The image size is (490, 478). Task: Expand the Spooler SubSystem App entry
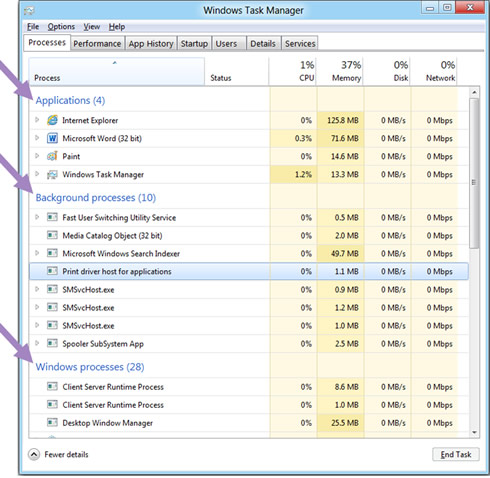coord(37,343)
